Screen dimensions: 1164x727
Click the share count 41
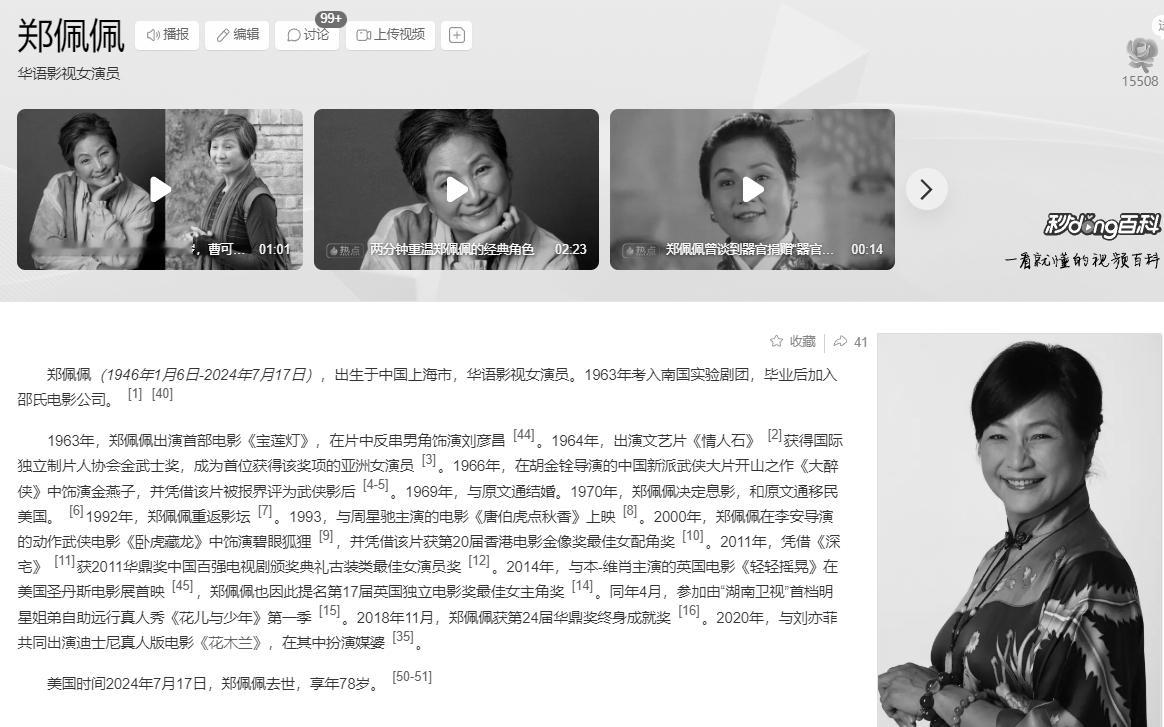[860, 342]
